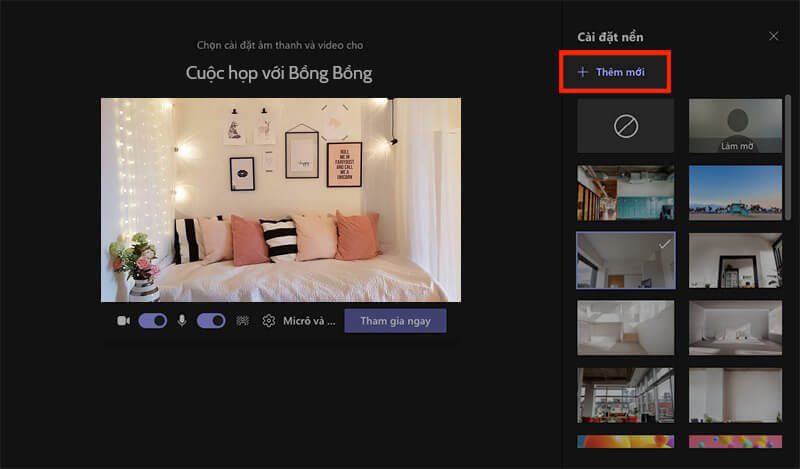
Task: Click 'Thêm mới' to add a background
Action: click(x=612, y=72)
